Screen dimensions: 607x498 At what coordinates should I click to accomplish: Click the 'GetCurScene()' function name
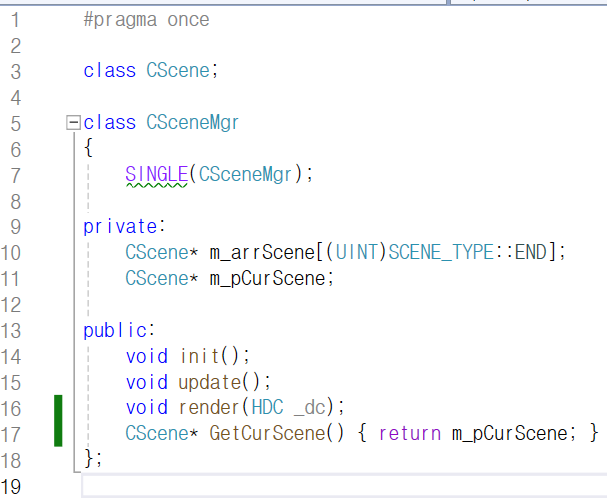[x=276, y=433]
